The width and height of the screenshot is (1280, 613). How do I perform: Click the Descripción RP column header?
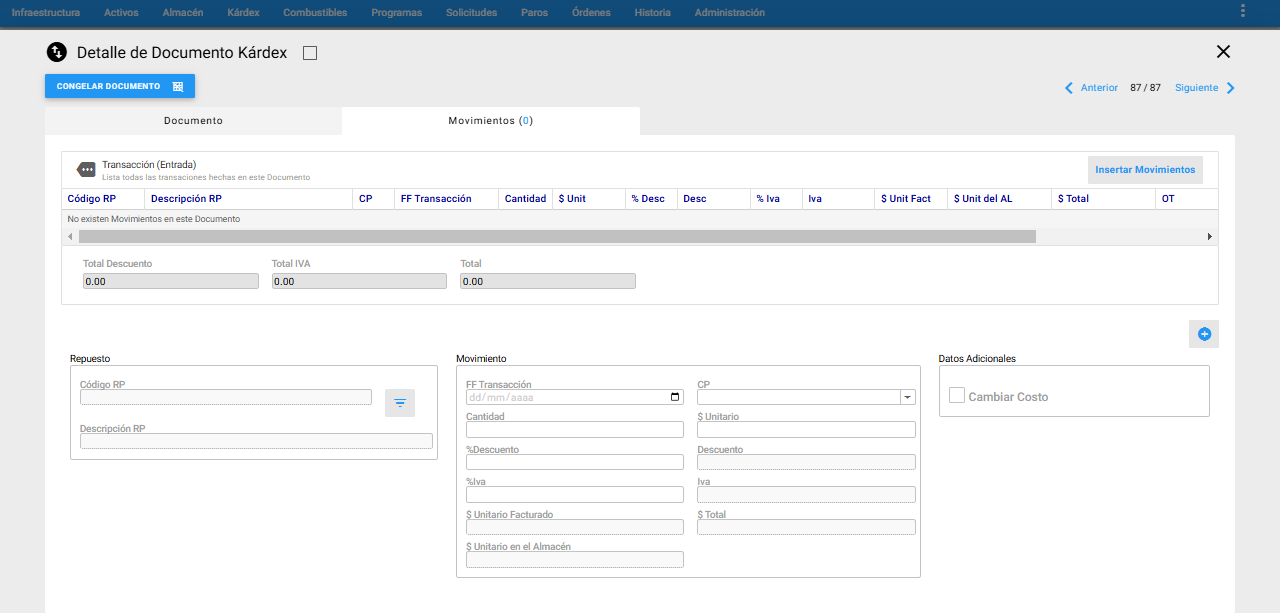tap(249, 199)
